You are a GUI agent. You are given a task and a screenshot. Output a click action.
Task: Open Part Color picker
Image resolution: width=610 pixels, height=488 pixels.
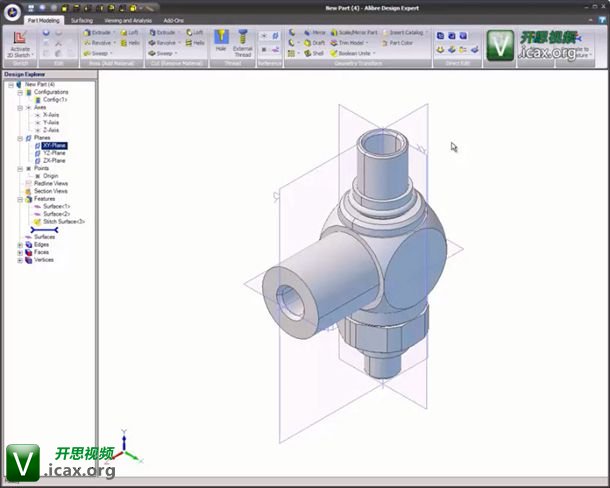tap(400, 43)
